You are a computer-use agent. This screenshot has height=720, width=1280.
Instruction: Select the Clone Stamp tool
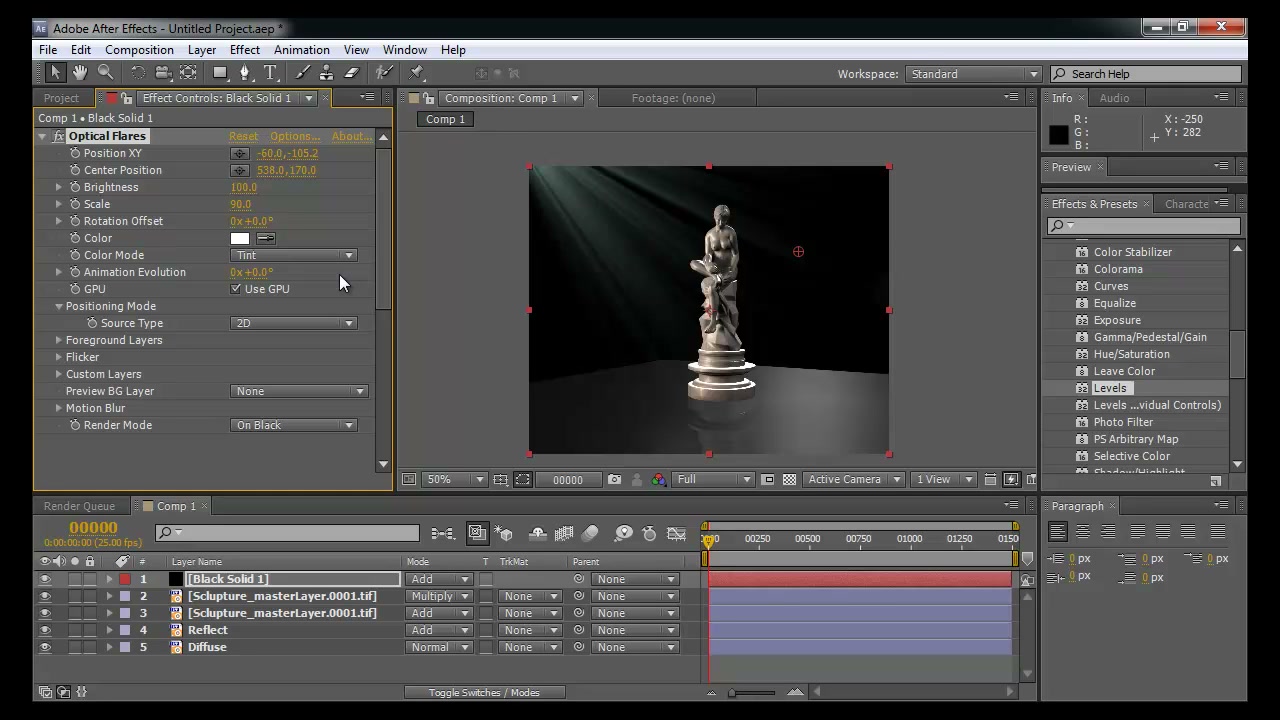point(326,73)
